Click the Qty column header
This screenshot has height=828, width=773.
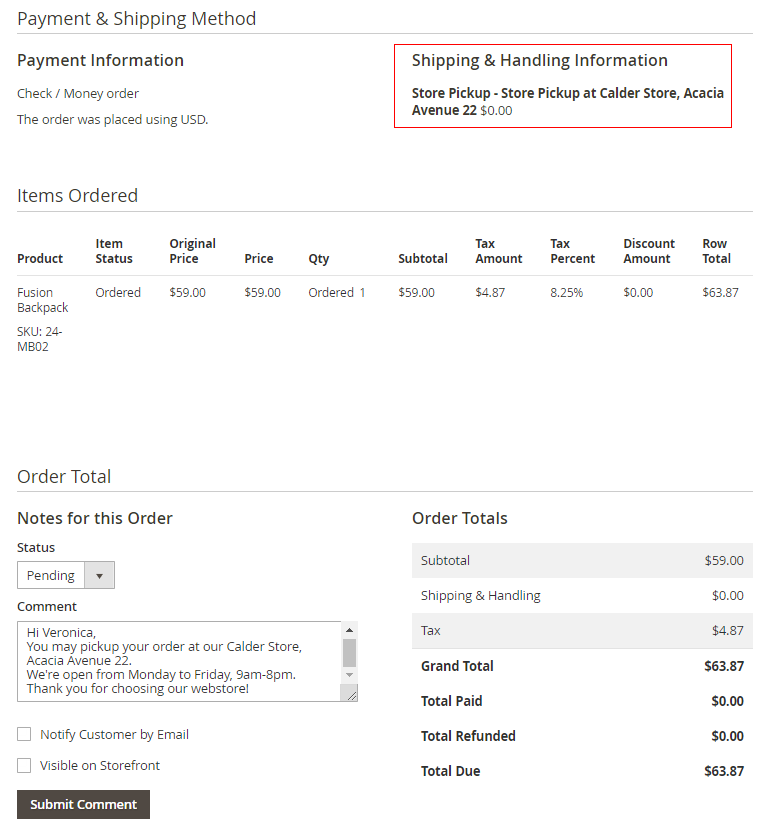[x=318, y=258]
